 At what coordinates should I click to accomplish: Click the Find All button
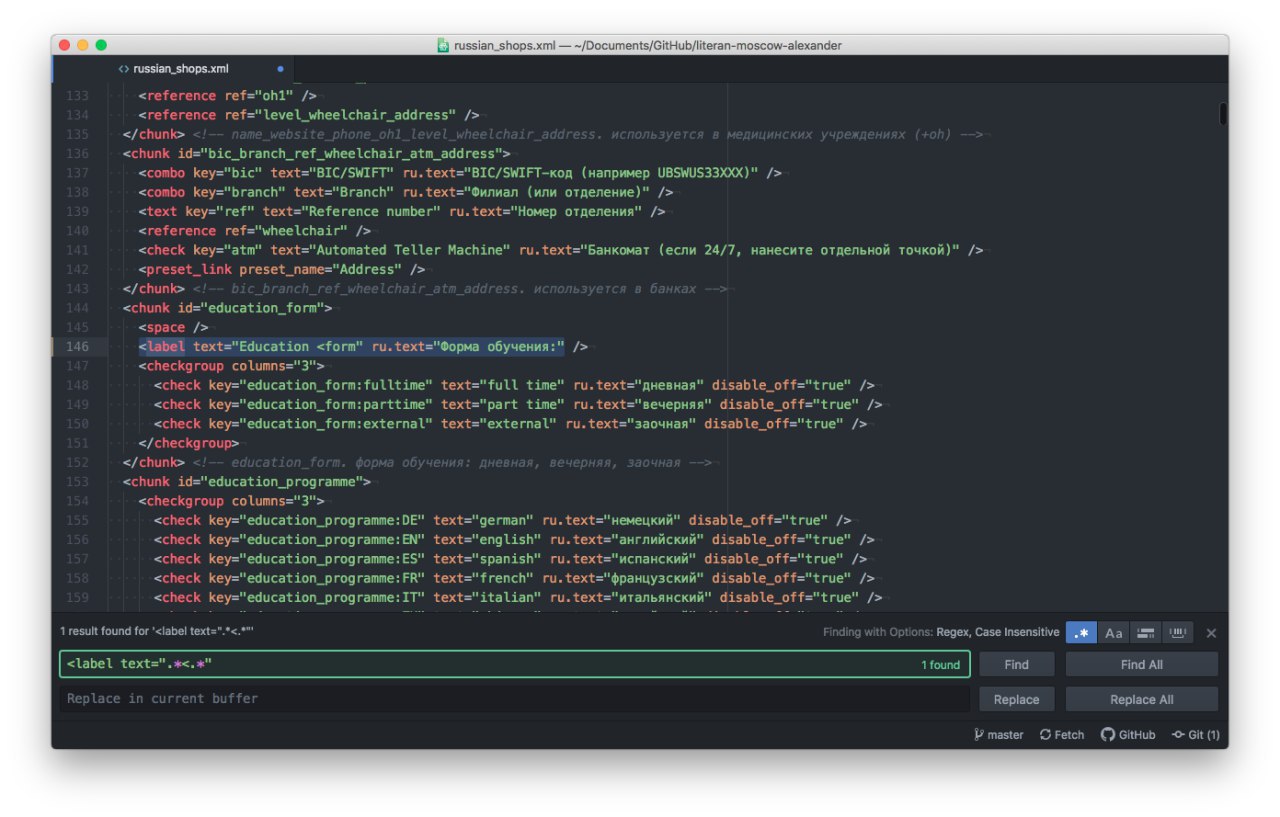[x=1141, y=664]
